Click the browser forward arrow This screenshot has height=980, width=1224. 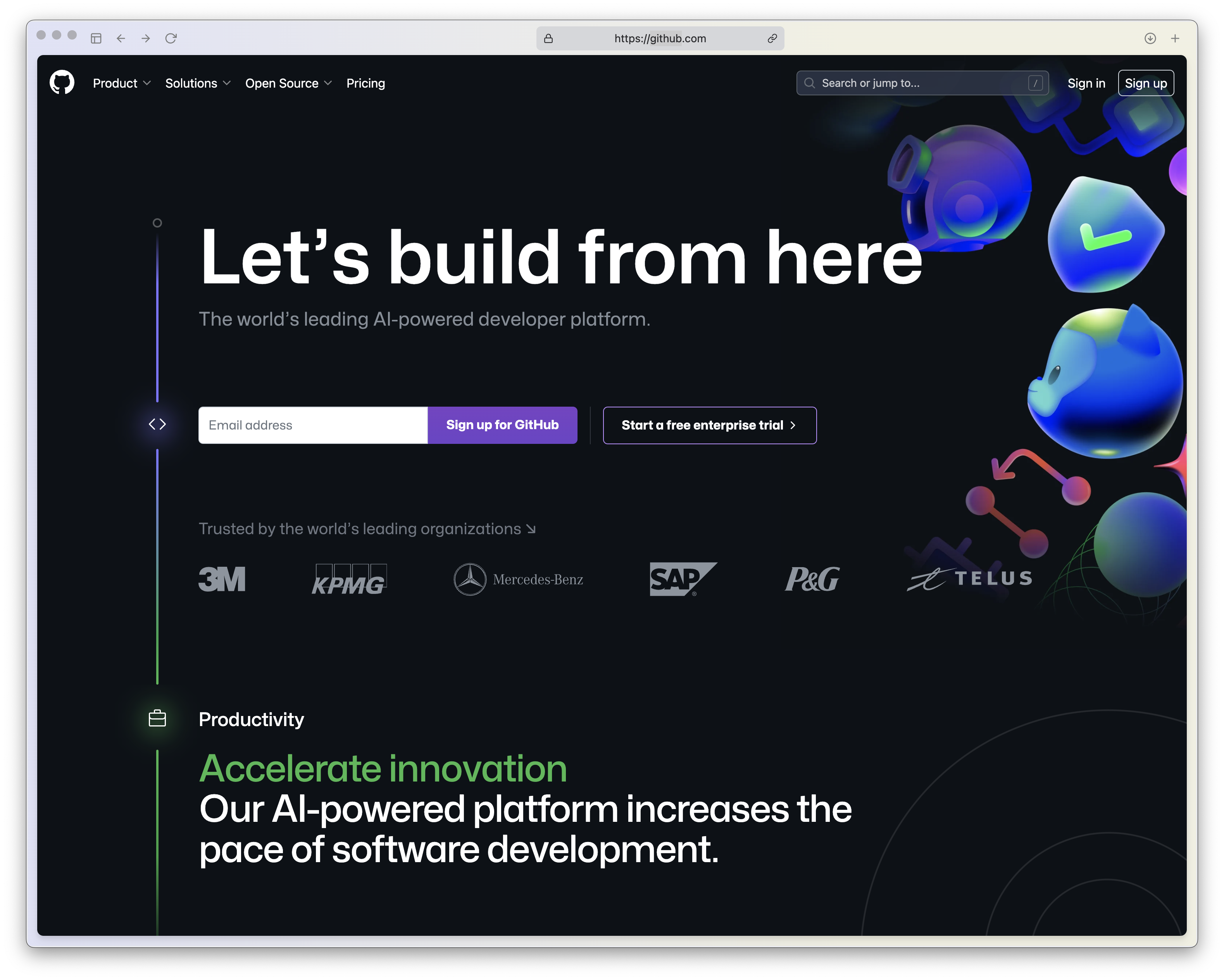click(x=146, y=38)
